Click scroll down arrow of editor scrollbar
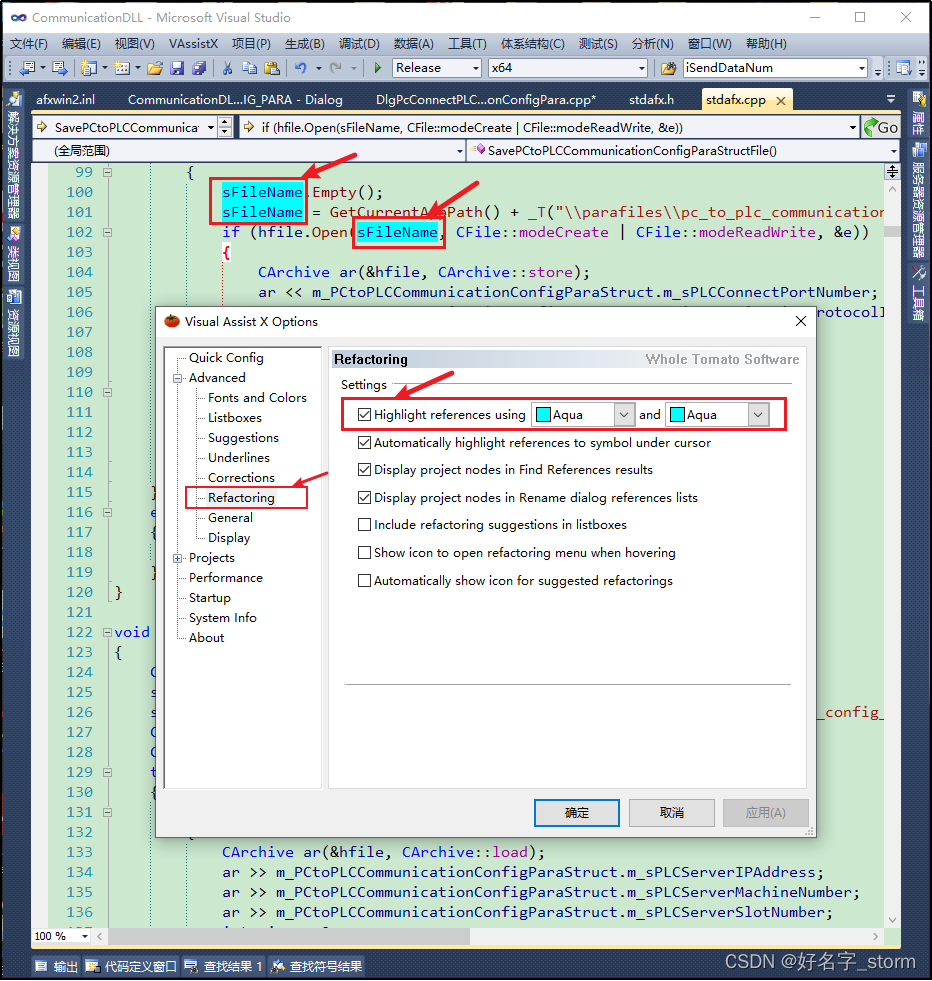 tap(893, 920)
